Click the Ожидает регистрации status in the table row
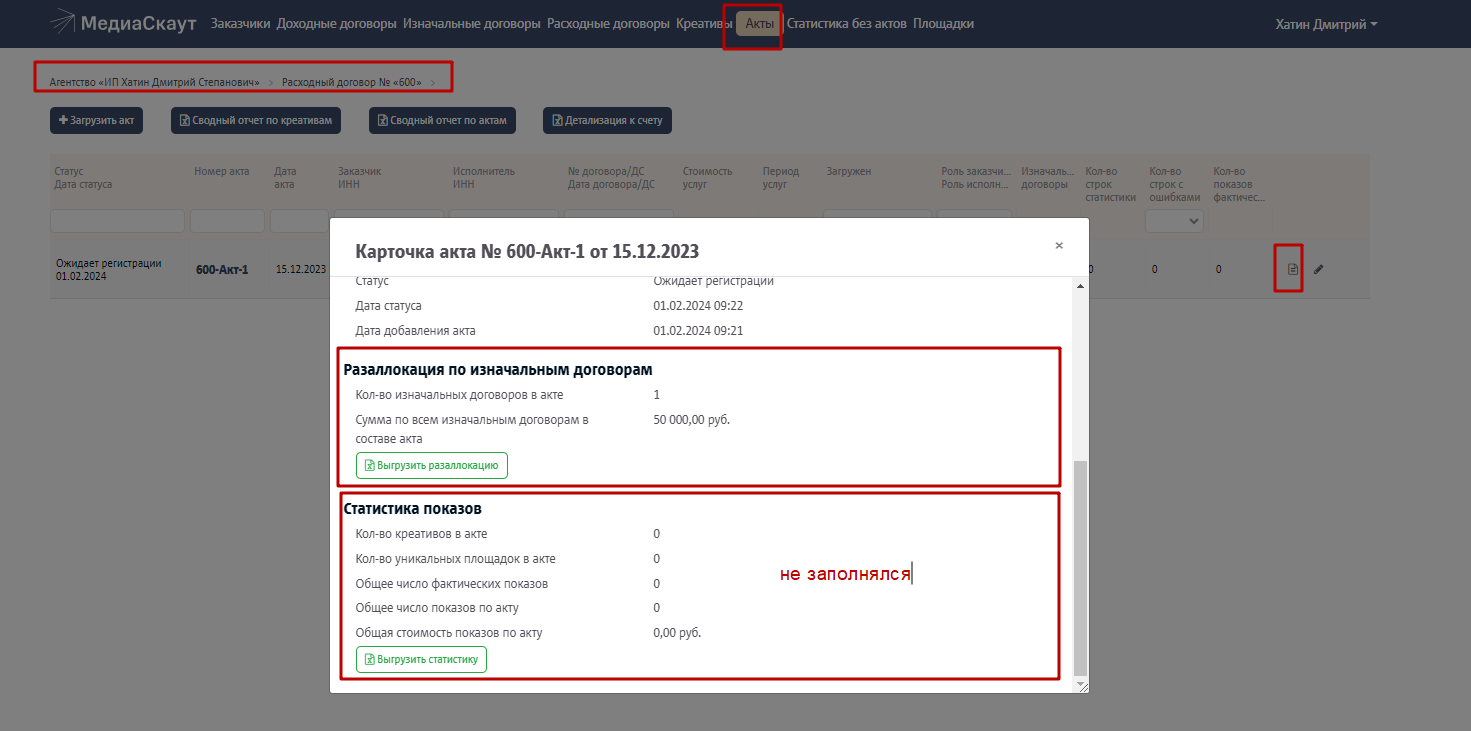Screen dimensions: 1471x731 [109, 263]
